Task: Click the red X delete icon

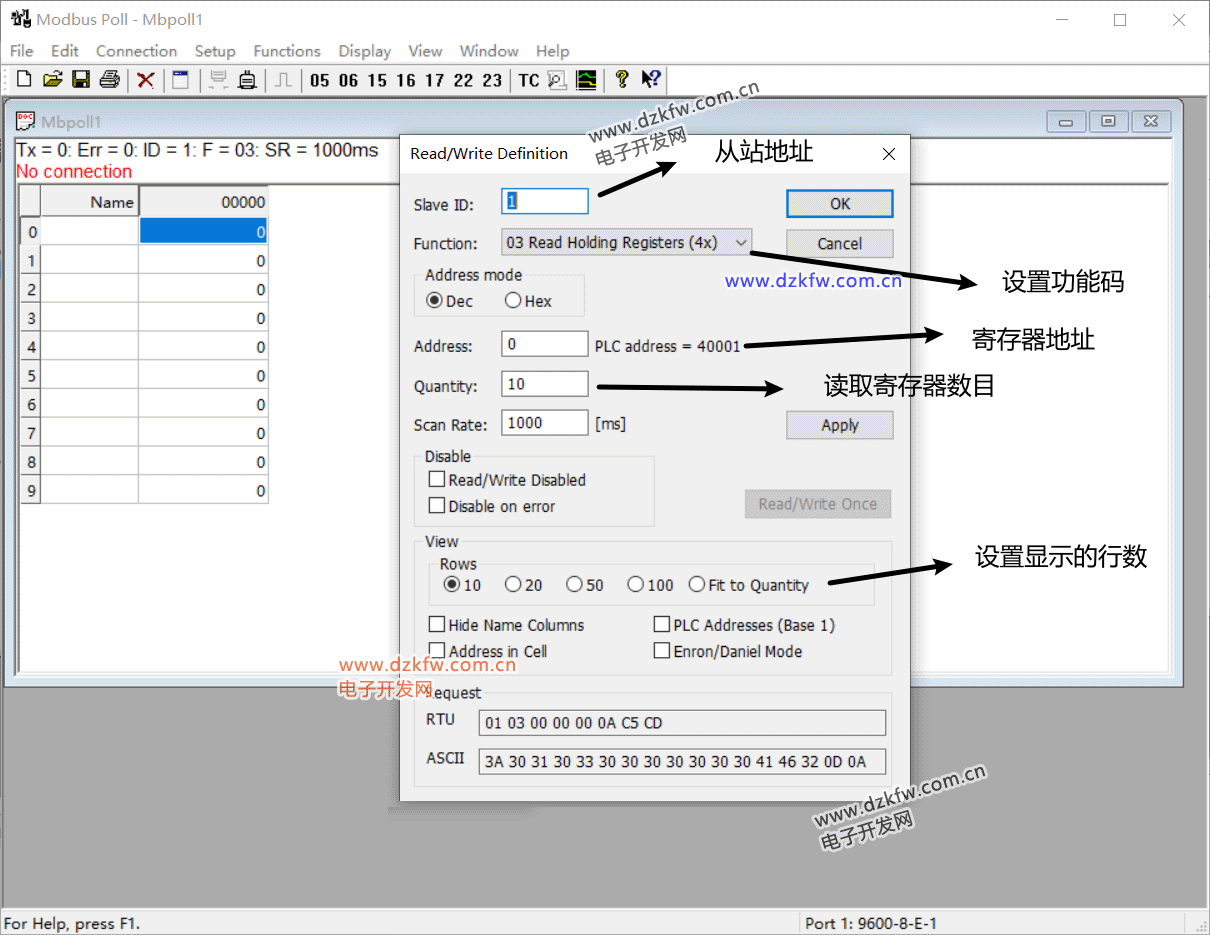Action: 146,80
